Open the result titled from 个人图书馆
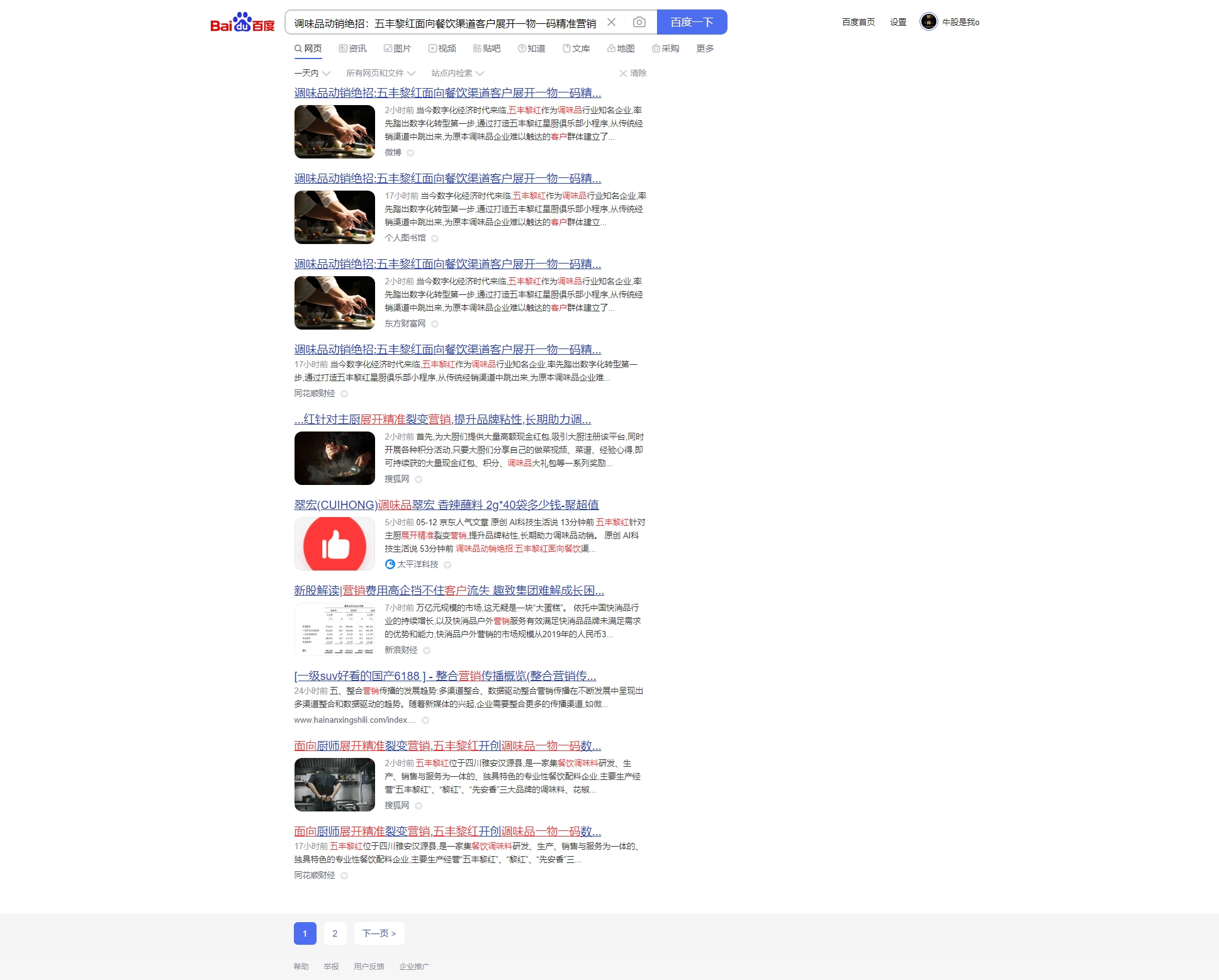 point(447,179)
